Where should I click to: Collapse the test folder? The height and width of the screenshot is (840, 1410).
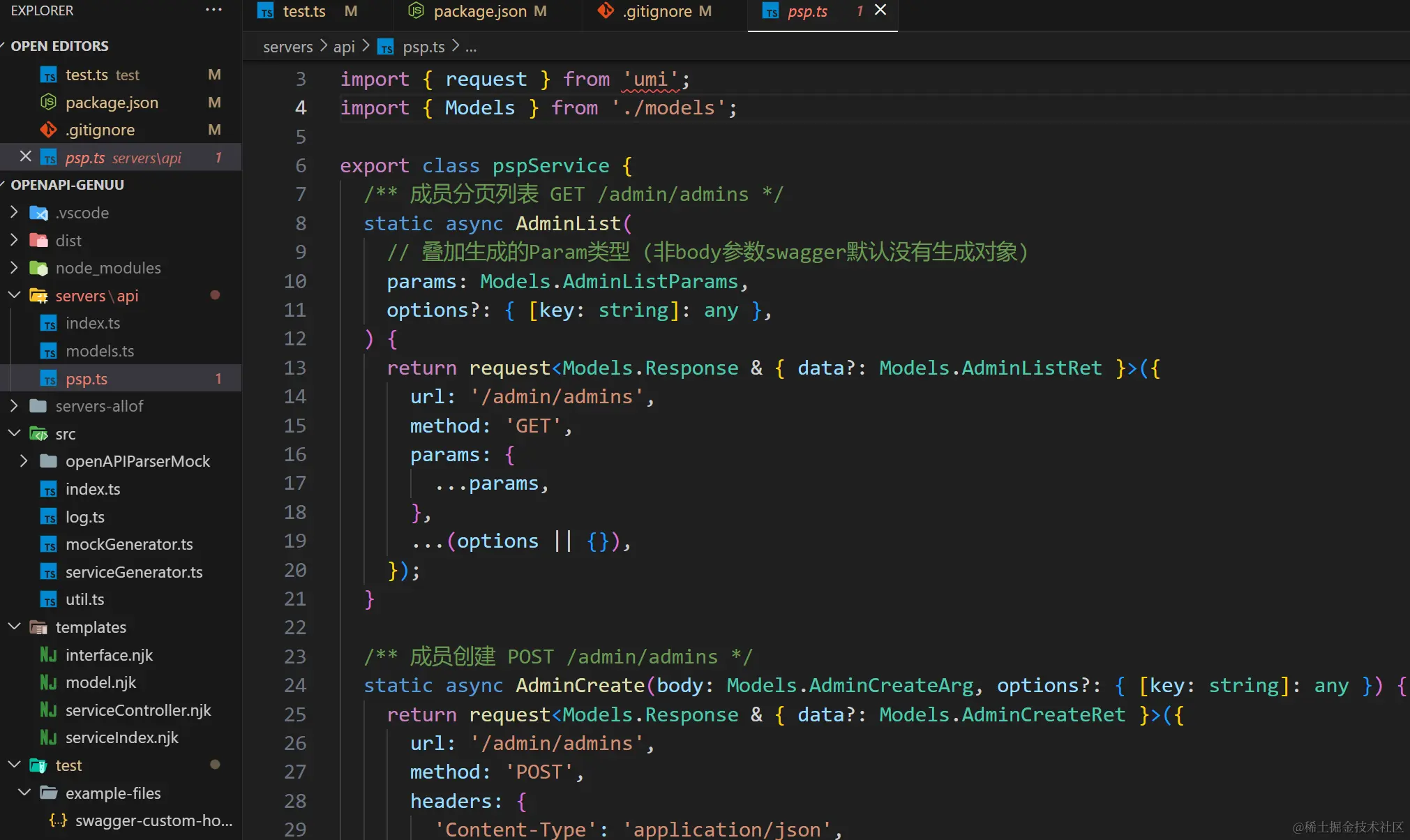pyautogui.click(x=14, y=765)
